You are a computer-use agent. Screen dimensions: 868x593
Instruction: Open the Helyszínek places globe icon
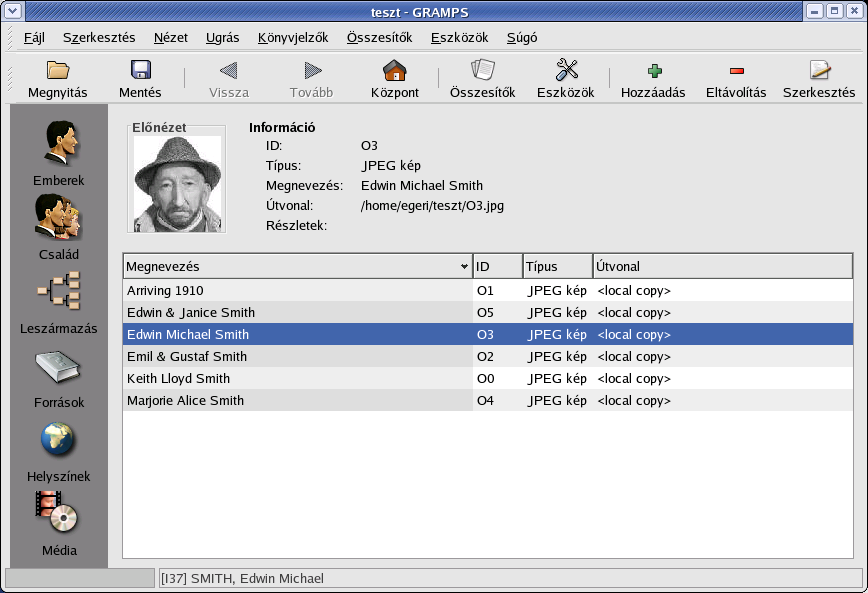(x=58, y=441)
